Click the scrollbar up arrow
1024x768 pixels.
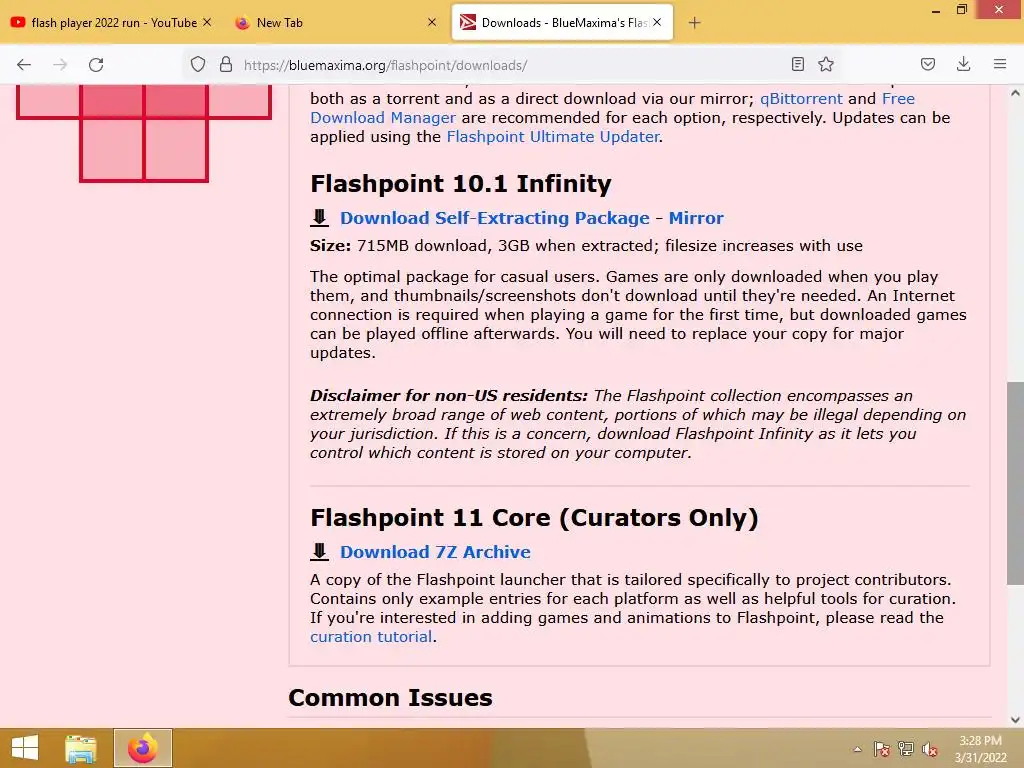(1015, 93)
